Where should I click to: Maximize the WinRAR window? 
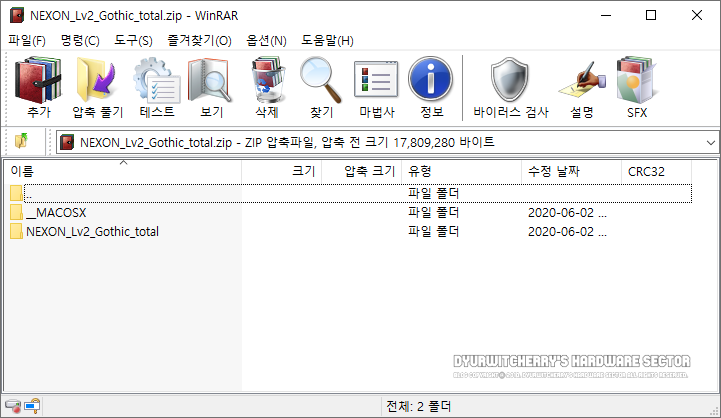651,15
